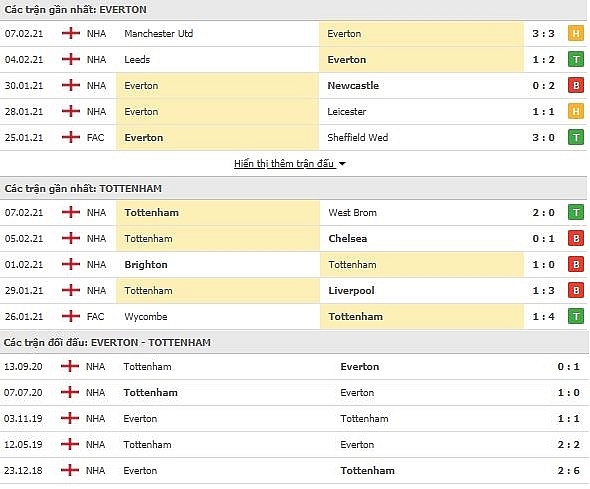Screen dimensions: 590x489
Task: Click England flag on 13.09.20 head-to-head row
Action: tap(70, 366)
